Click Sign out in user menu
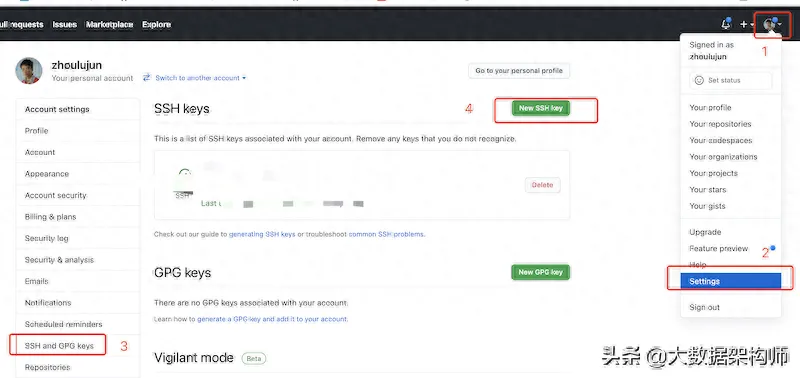 [731, 308]
